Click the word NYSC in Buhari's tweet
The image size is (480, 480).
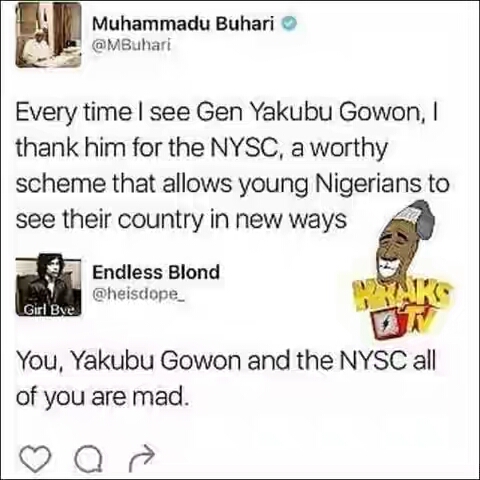pyautogui.click(x=245, y=148)
